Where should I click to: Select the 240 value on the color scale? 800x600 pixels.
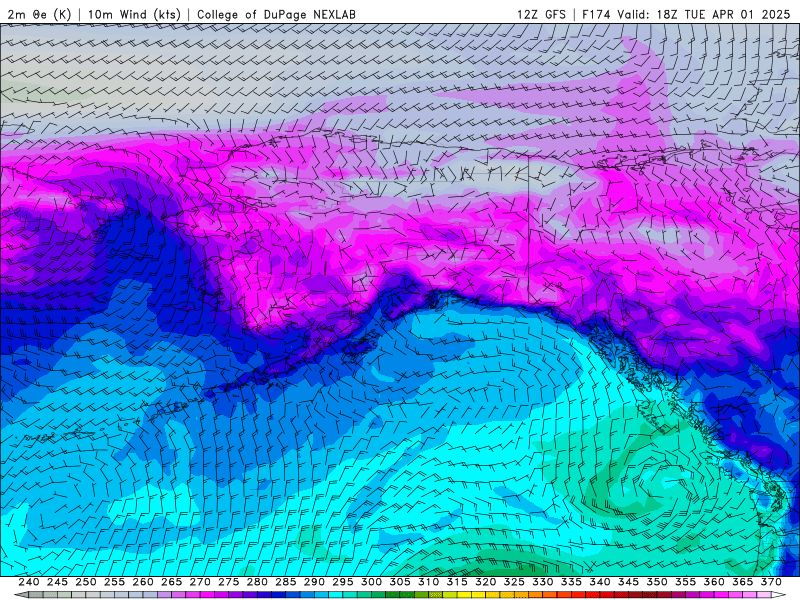pyautogui.click(x=29, y=582)
